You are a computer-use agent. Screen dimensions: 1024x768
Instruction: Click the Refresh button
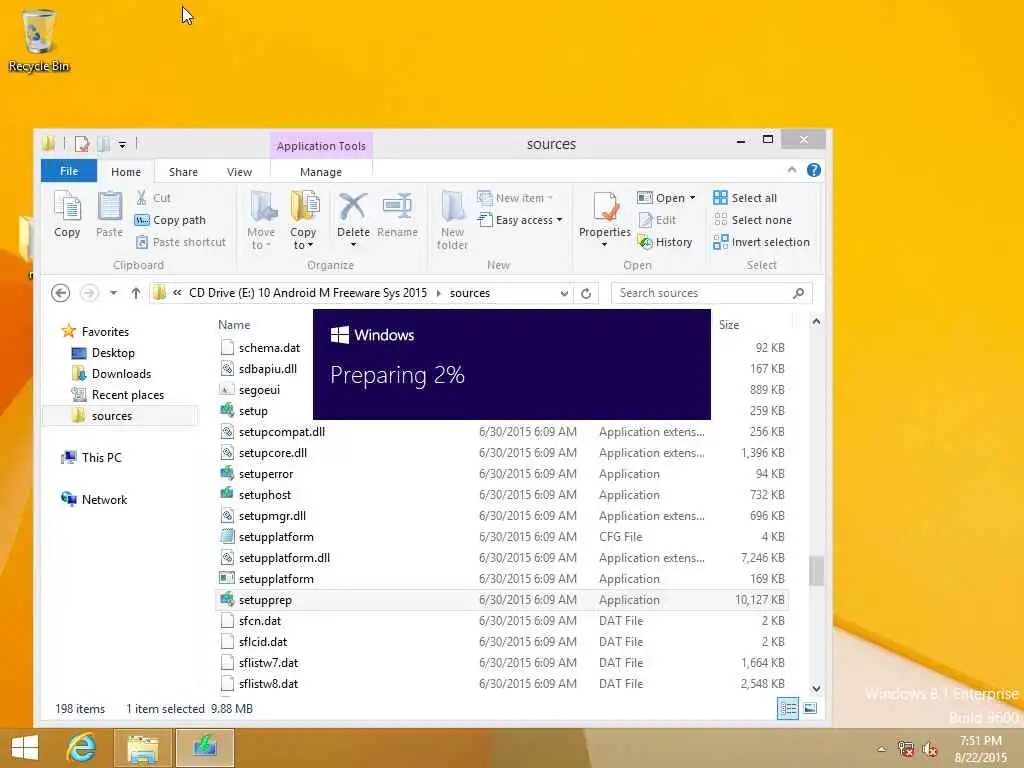pos(586,294)
